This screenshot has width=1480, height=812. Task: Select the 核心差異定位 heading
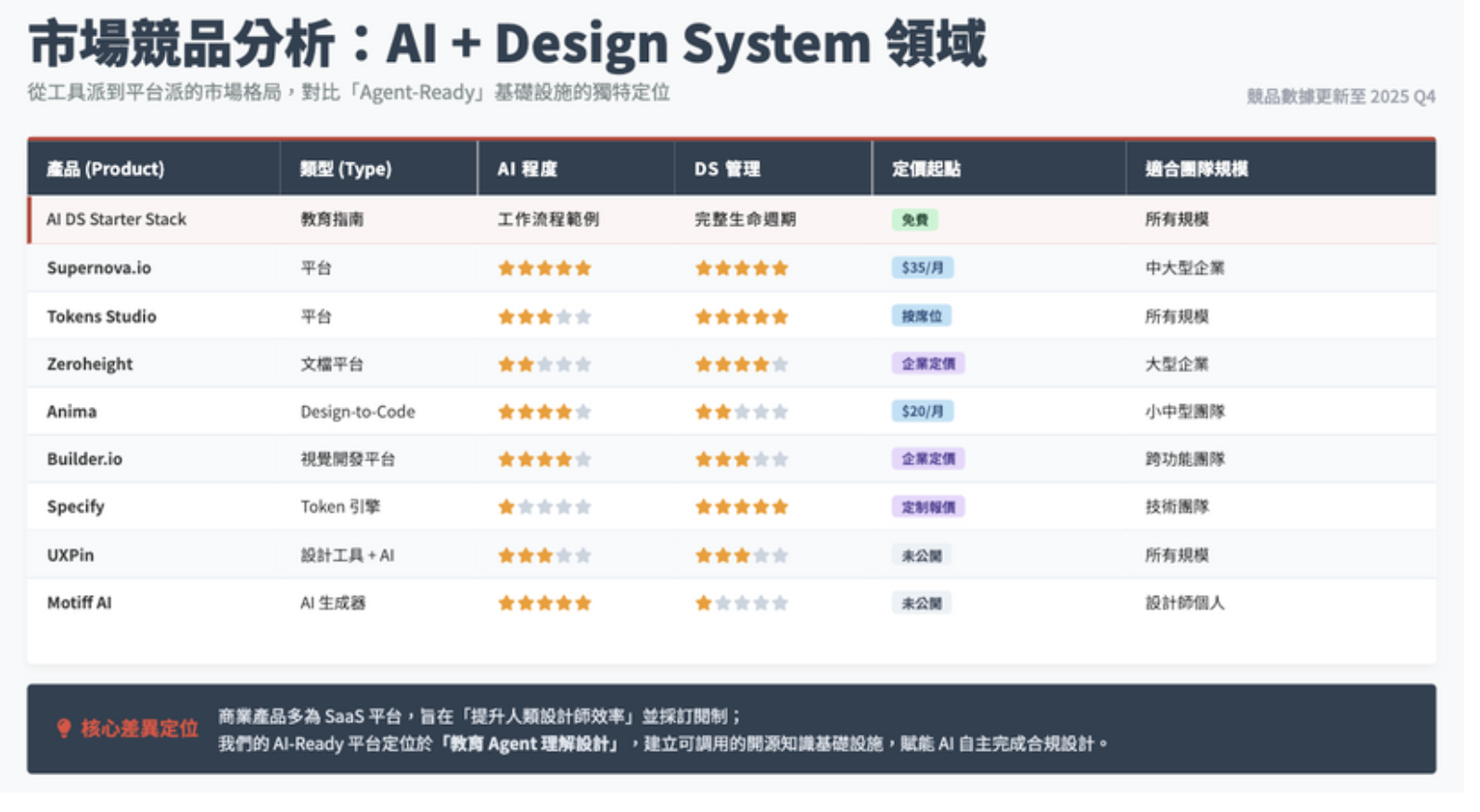139,729
